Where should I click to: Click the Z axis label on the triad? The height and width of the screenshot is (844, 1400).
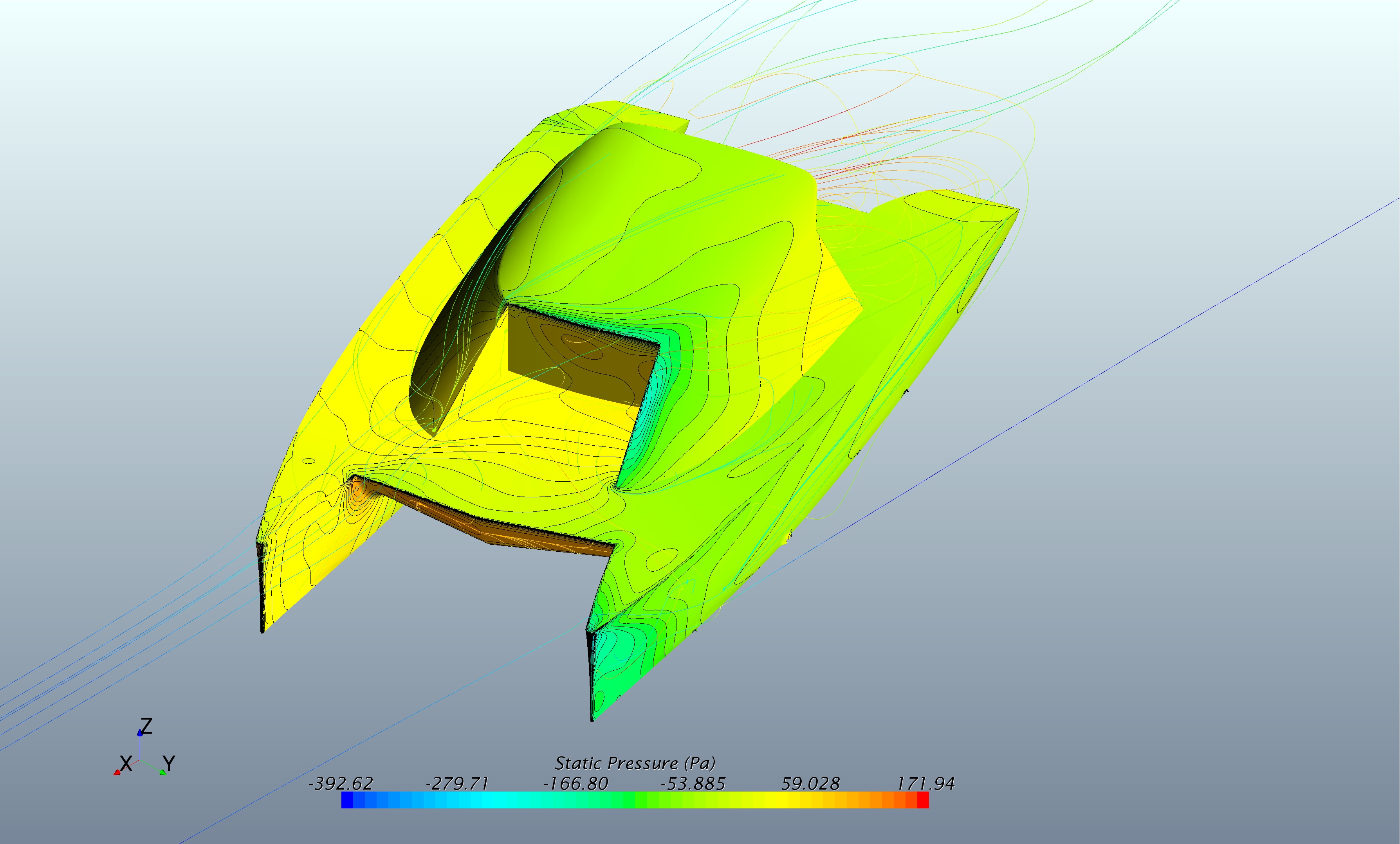(x=146, y=727)
